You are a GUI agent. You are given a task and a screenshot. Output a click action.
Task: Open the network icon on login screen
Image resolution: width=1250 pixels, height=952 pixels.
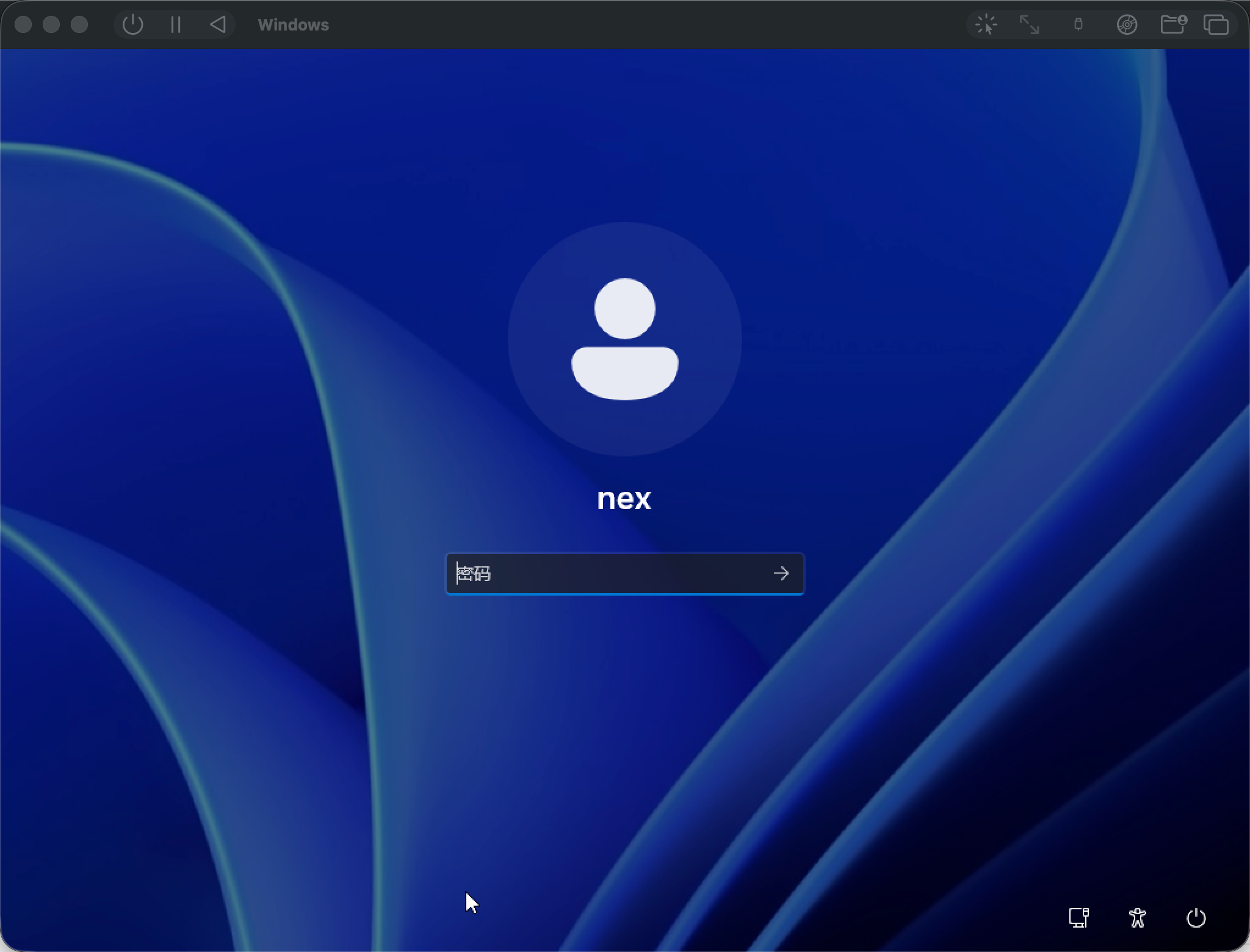[x=1078, y=918]
